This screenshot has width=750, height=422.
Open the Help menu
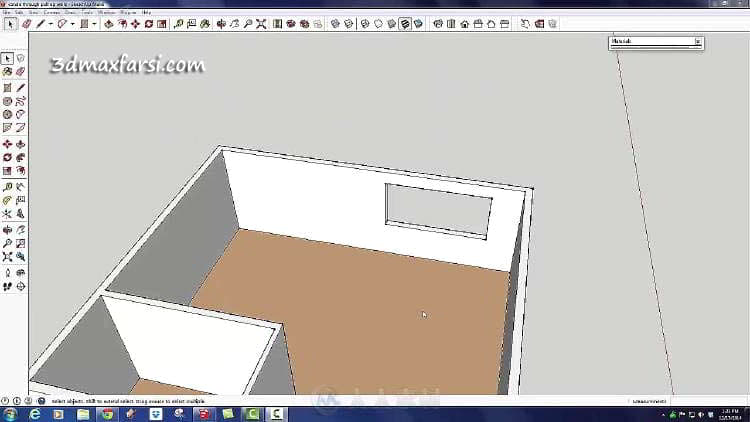(146, 12)
